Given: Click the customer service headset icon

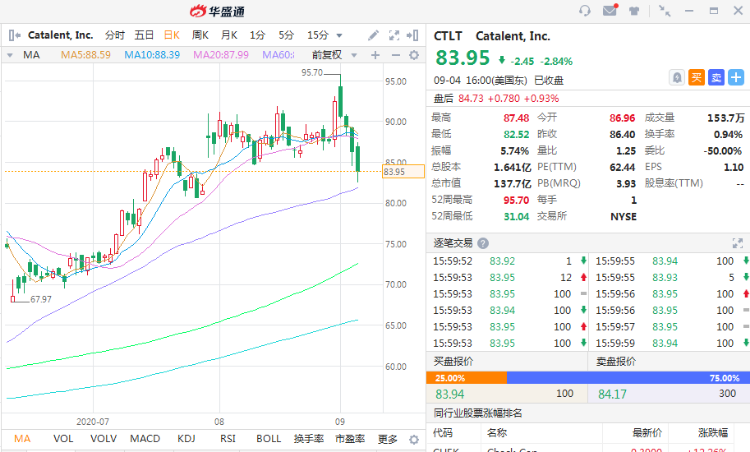Looking at the screenshot, I should tap(585, 11).
